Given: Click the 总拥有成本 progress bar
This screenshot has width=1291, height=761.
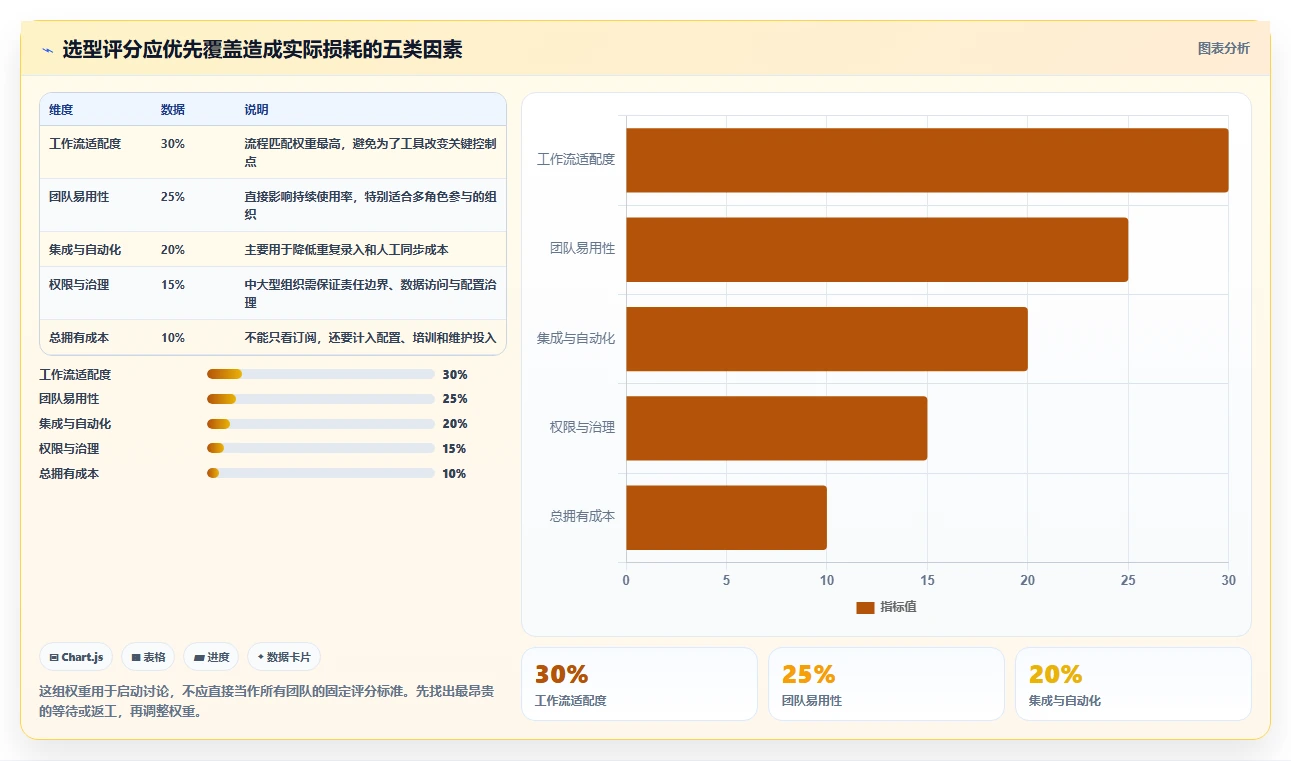Looking at the screenshot, I should pyautogui.click(x=320, y=474).
